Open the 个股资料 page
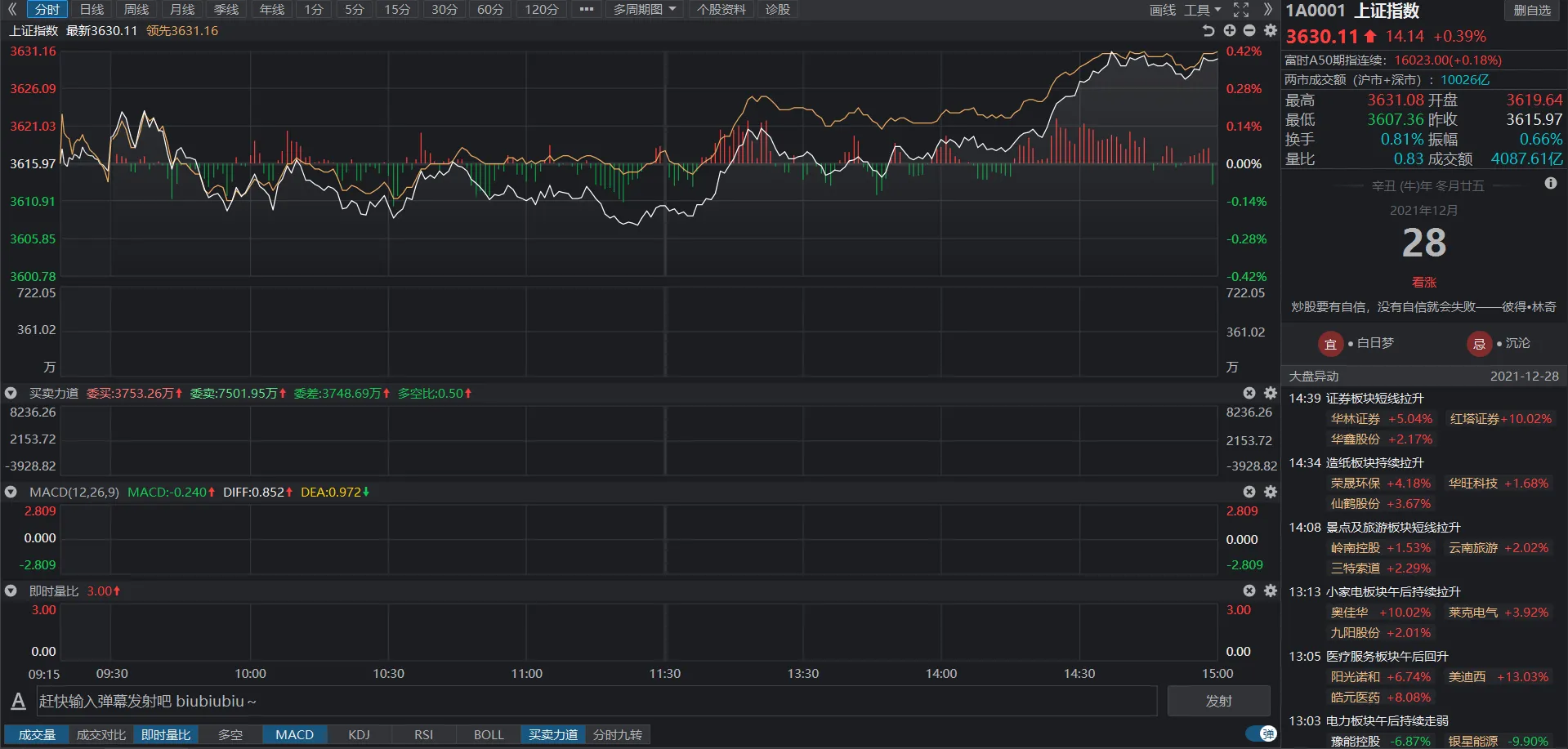Viewport: 1568px width, 749px height. pos(721,10)
